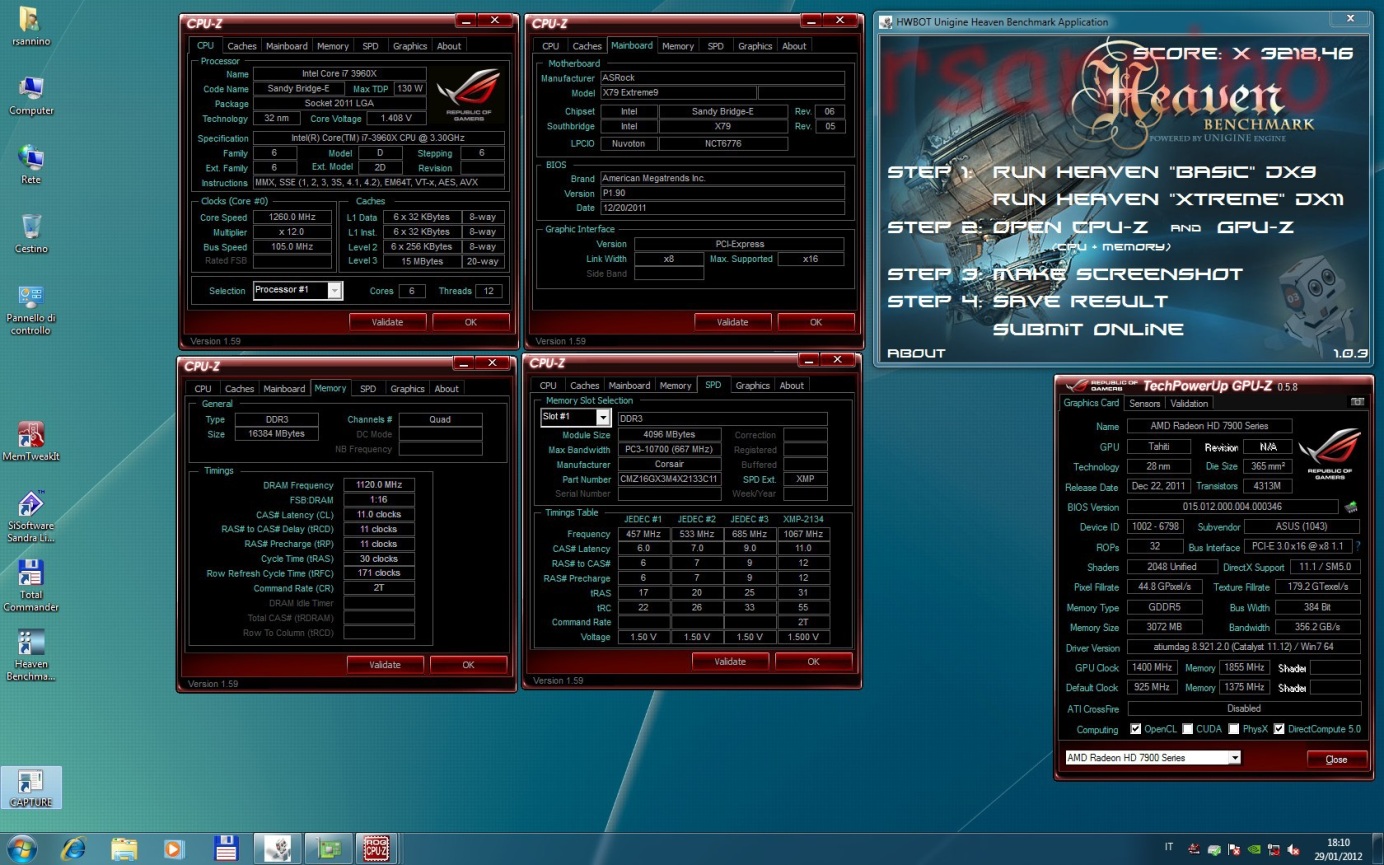The image size is (1384, 865).
Task: Click the BIOS Version field 015.012.000.004.000346
Action: 1233,507
